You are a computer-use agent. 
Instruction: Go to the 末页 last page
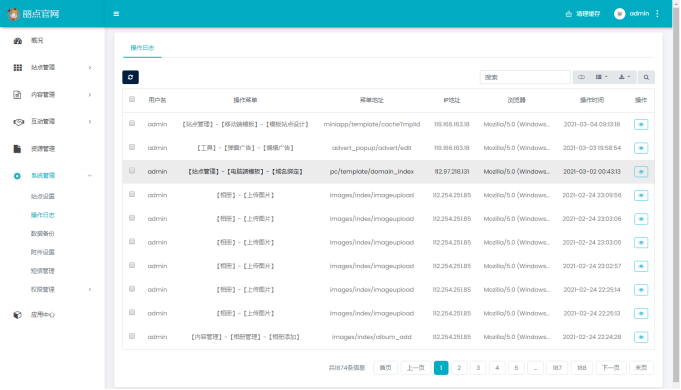641,368
